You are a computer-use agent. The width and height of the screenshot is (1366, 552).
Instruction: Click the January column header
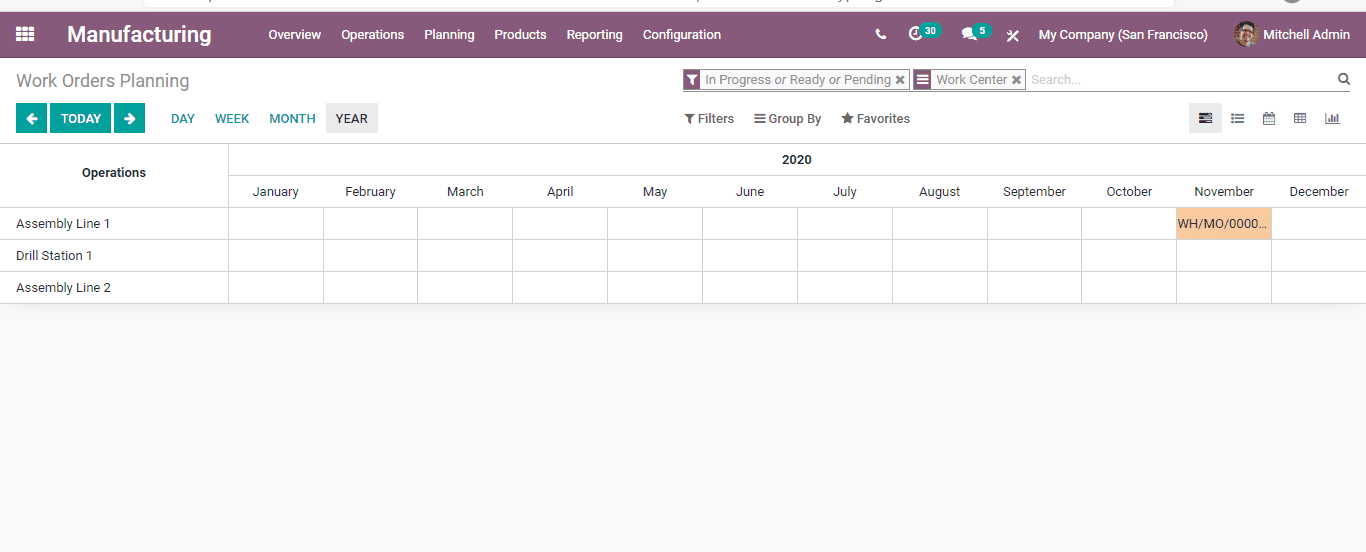point(276,192)
